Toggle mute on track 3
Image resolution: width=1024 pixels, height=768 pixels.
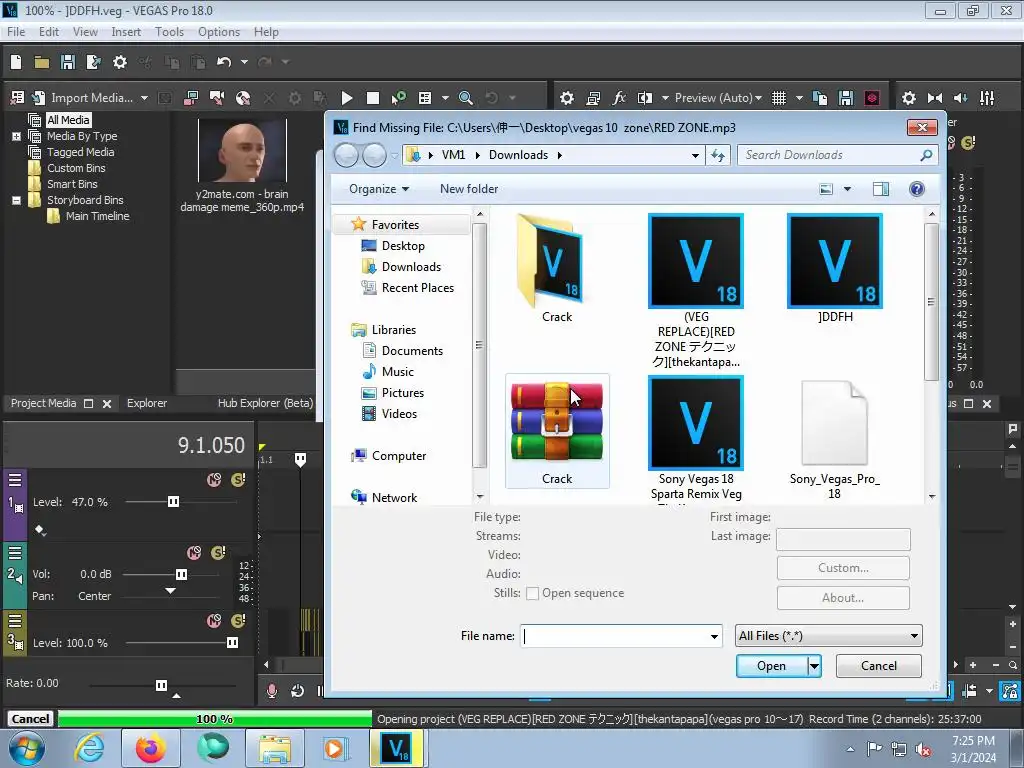coord(214,621)
